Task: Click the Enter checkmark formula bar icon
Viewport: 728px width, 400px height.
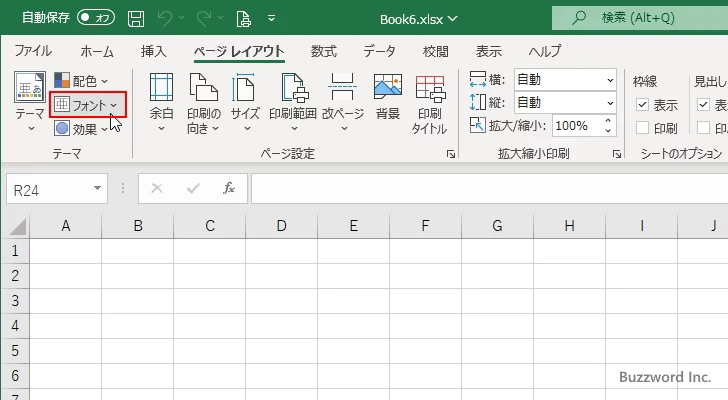Action: click(193, 188)
